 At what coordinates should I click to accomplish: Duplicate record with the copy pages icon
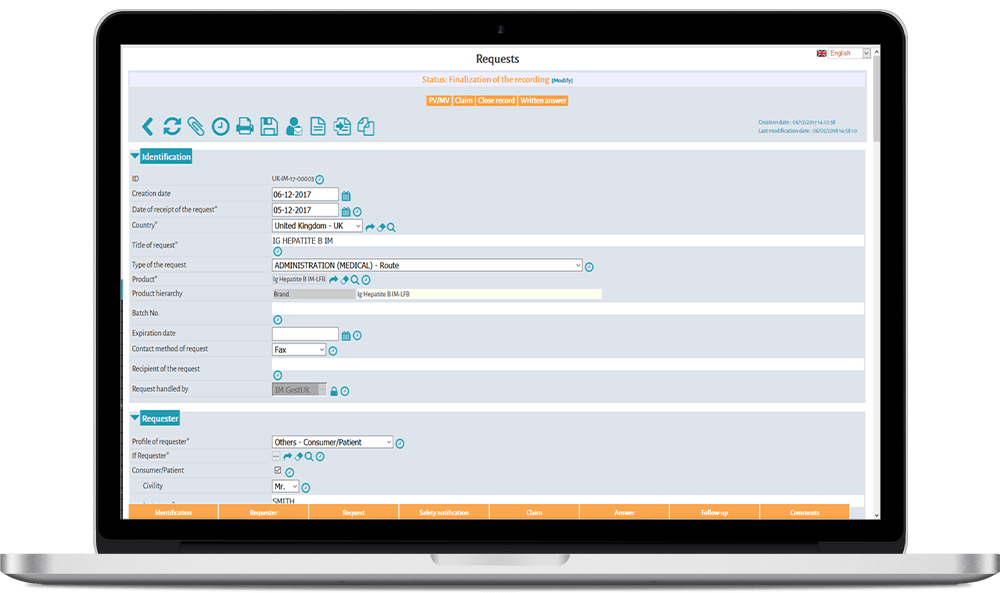pyautogui.click(x=366, y=126)
